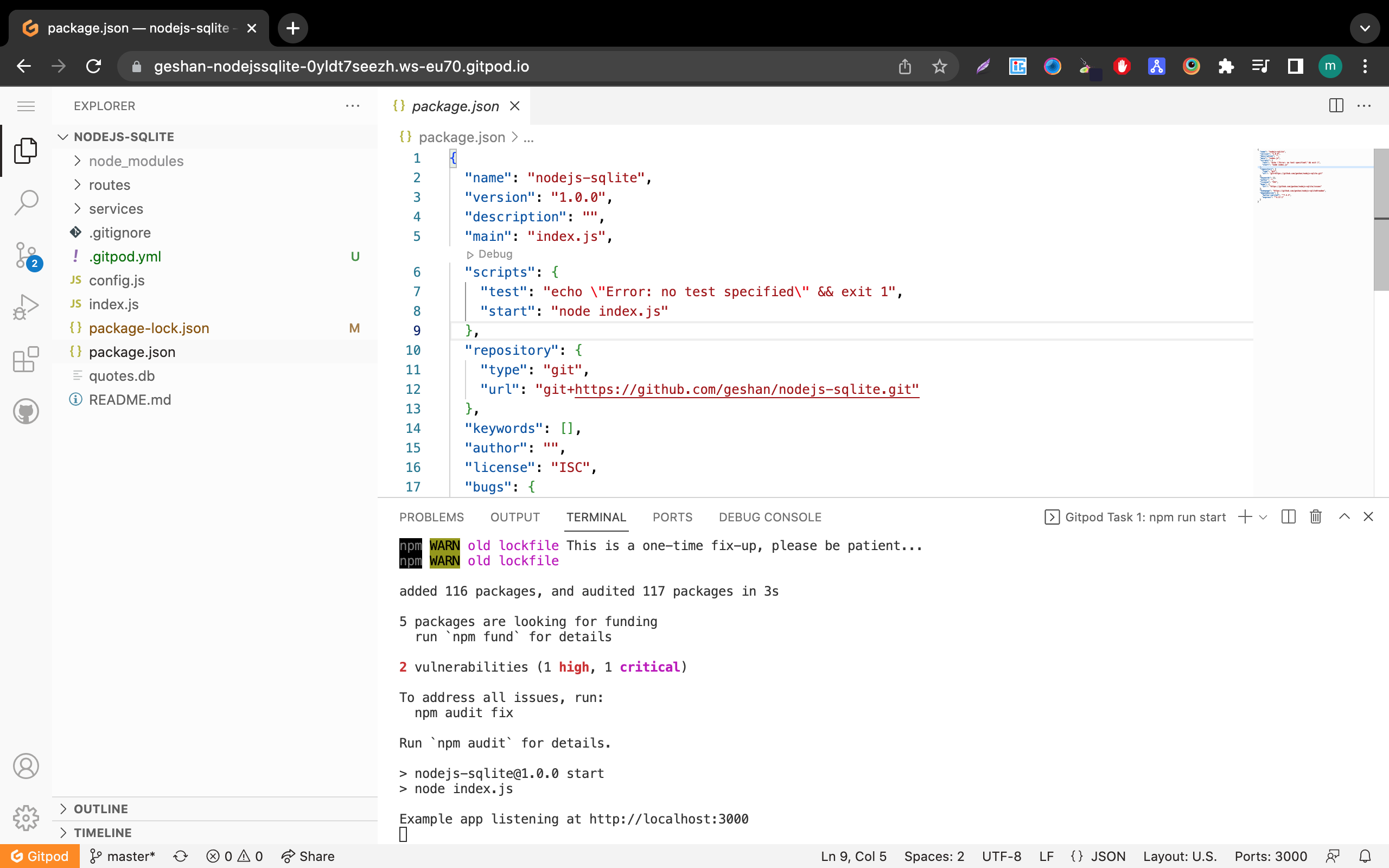Toggle a split terminal view
1389x868 pixels.
[1288, 516]
